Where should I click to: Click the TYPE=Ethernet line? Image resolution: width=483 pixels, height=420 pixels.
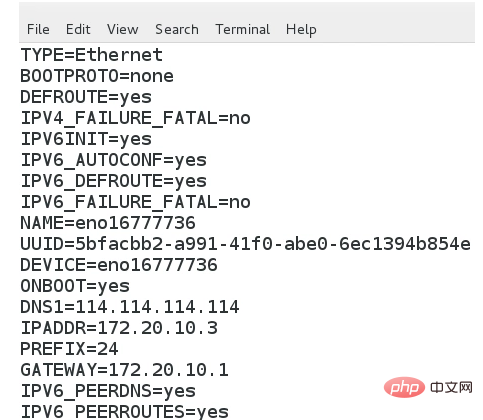pyautogui.click(x=92, y=55)
